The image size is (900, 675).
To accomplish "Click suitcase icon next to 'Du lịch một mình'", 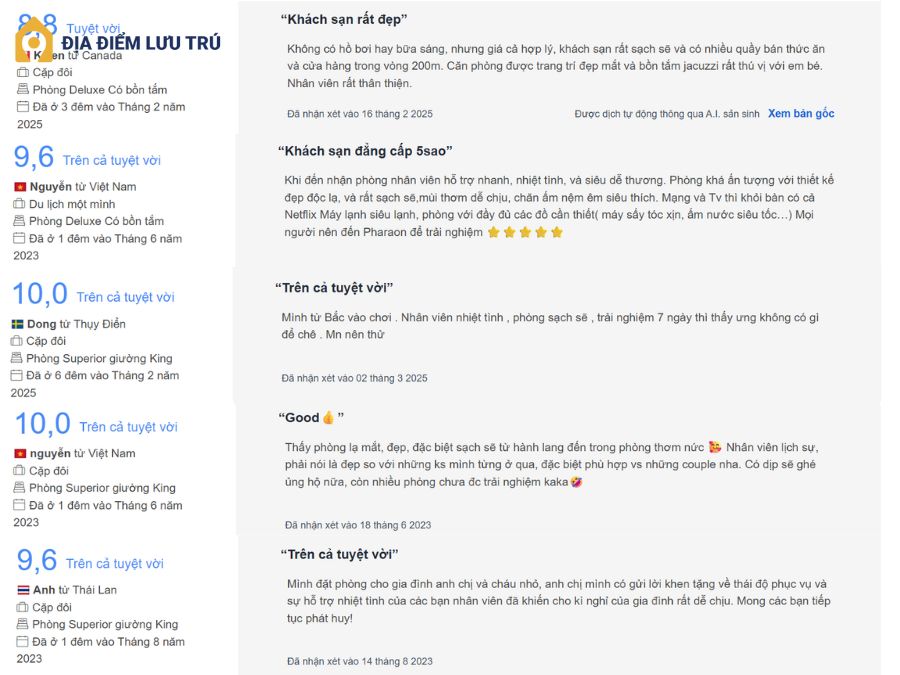I will [x=20, y=204].
